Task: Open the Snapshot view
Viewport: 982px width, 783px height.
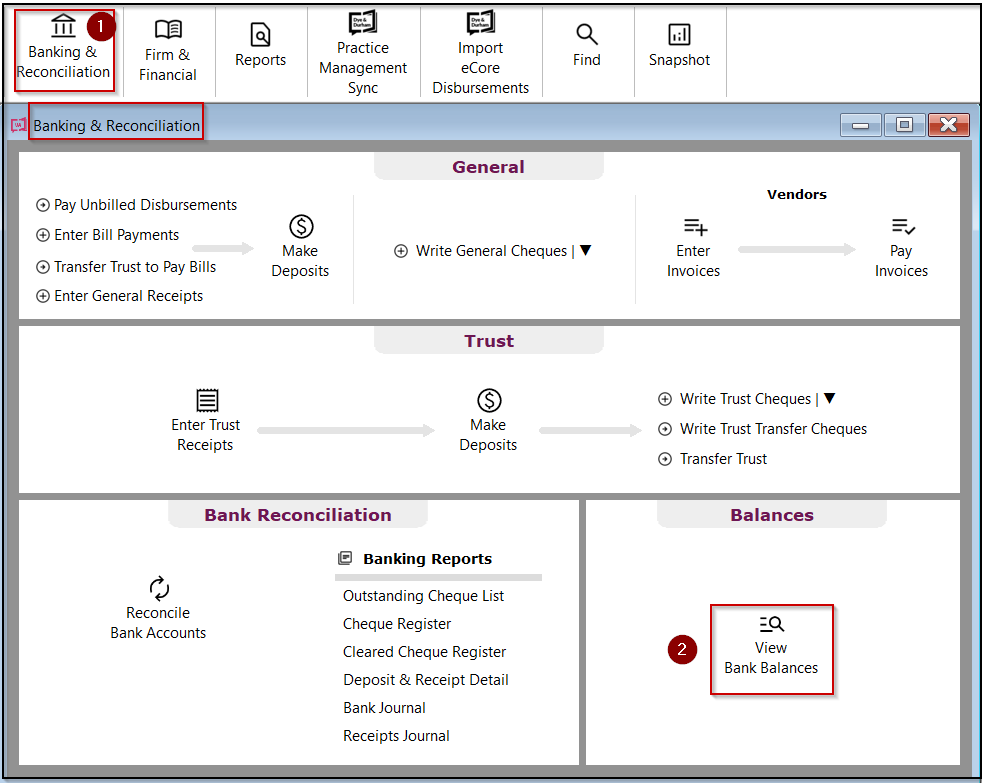Action: (679, 45)
